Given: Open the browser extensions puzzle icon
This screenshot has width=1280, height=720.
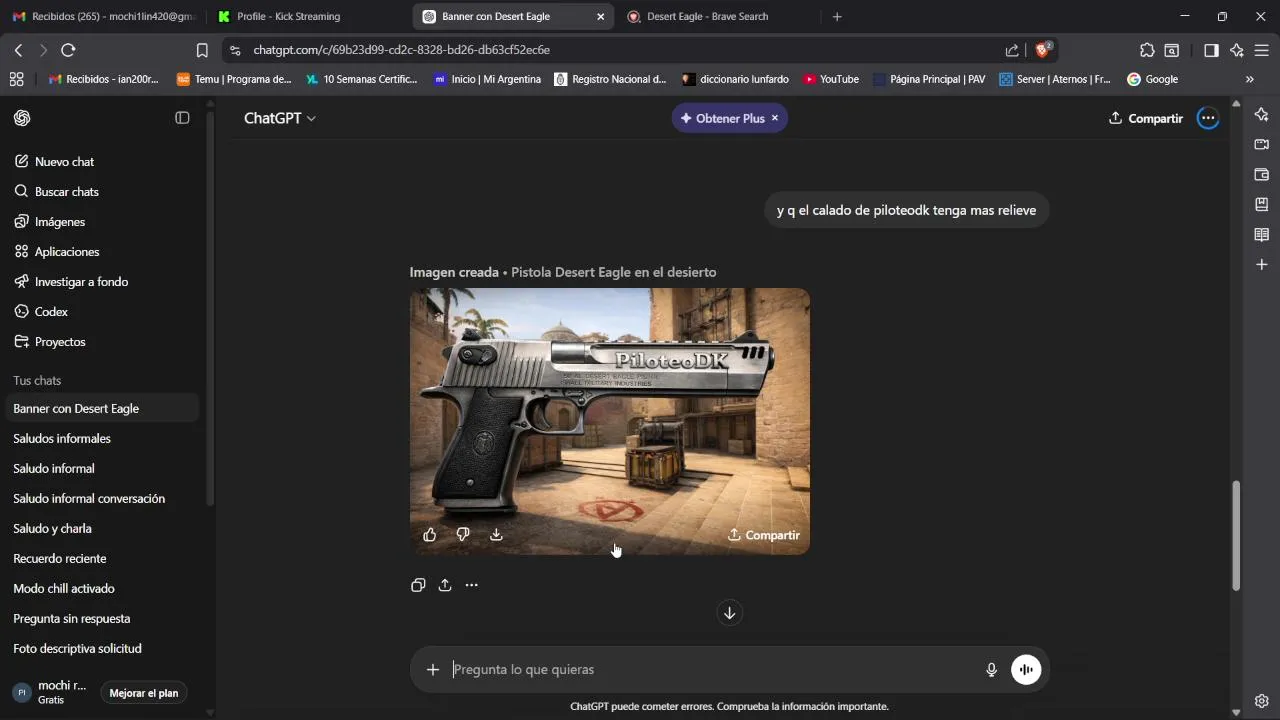Looking at the screenshot, I should click(x=1147, y=50).
